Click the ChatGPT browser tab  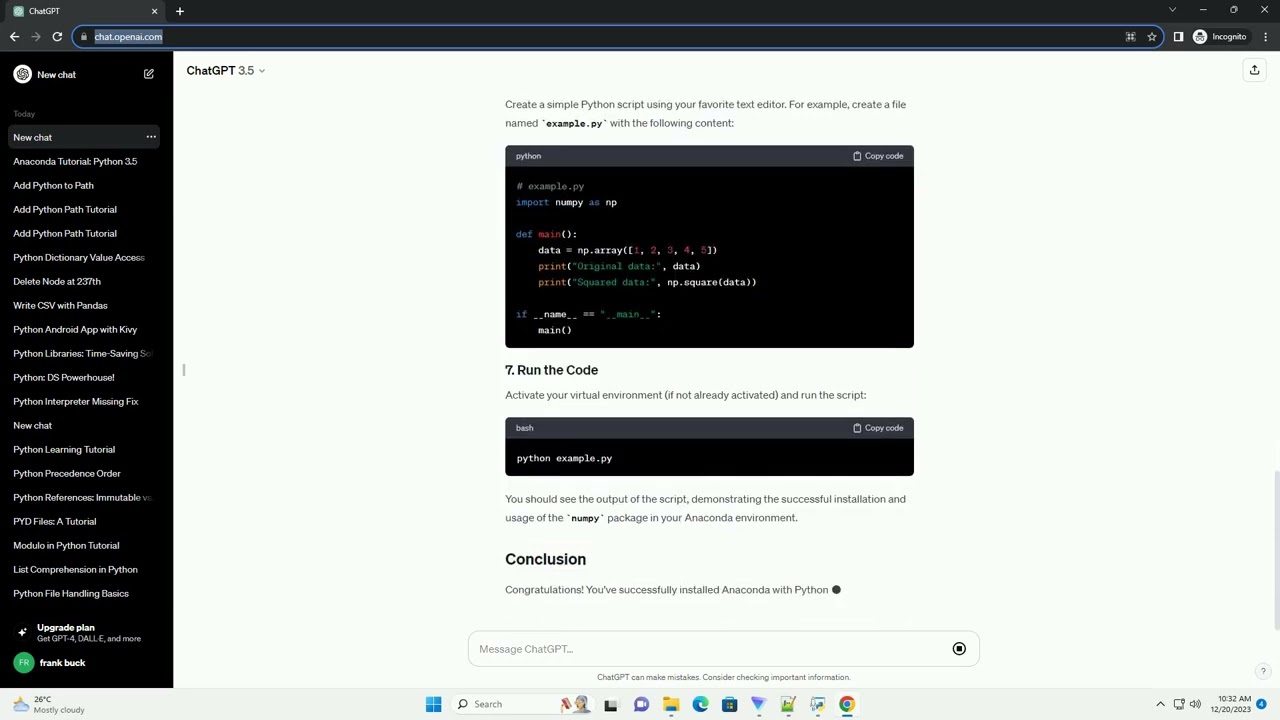click(x=85, y=11)
